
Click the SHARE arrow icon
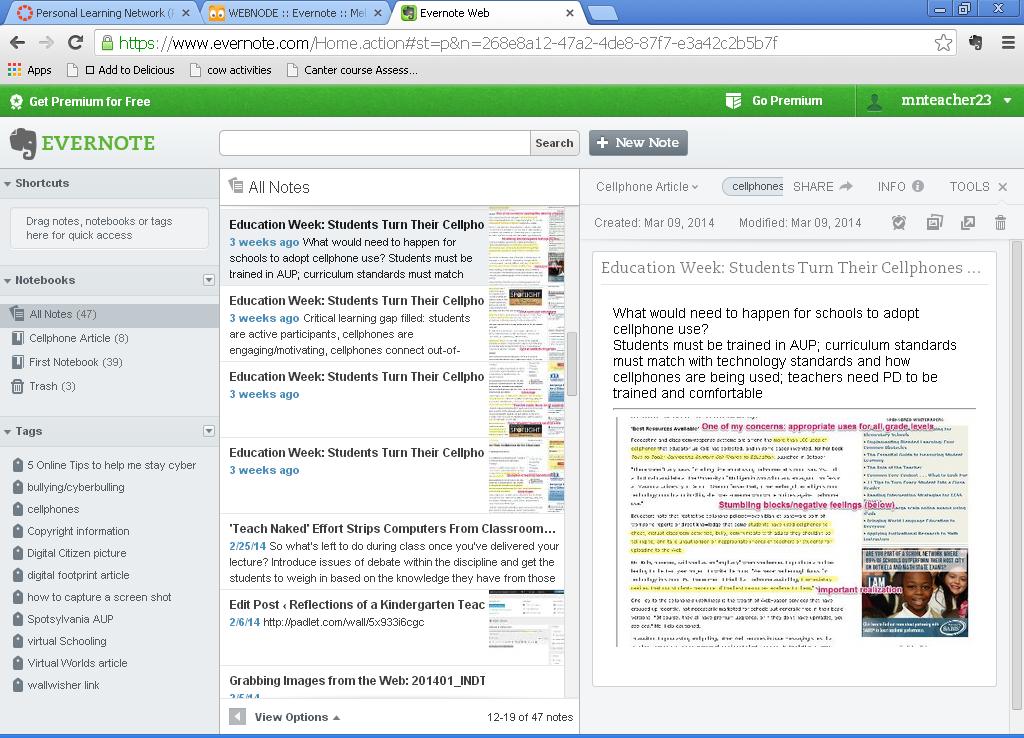(x=846, y=186)
